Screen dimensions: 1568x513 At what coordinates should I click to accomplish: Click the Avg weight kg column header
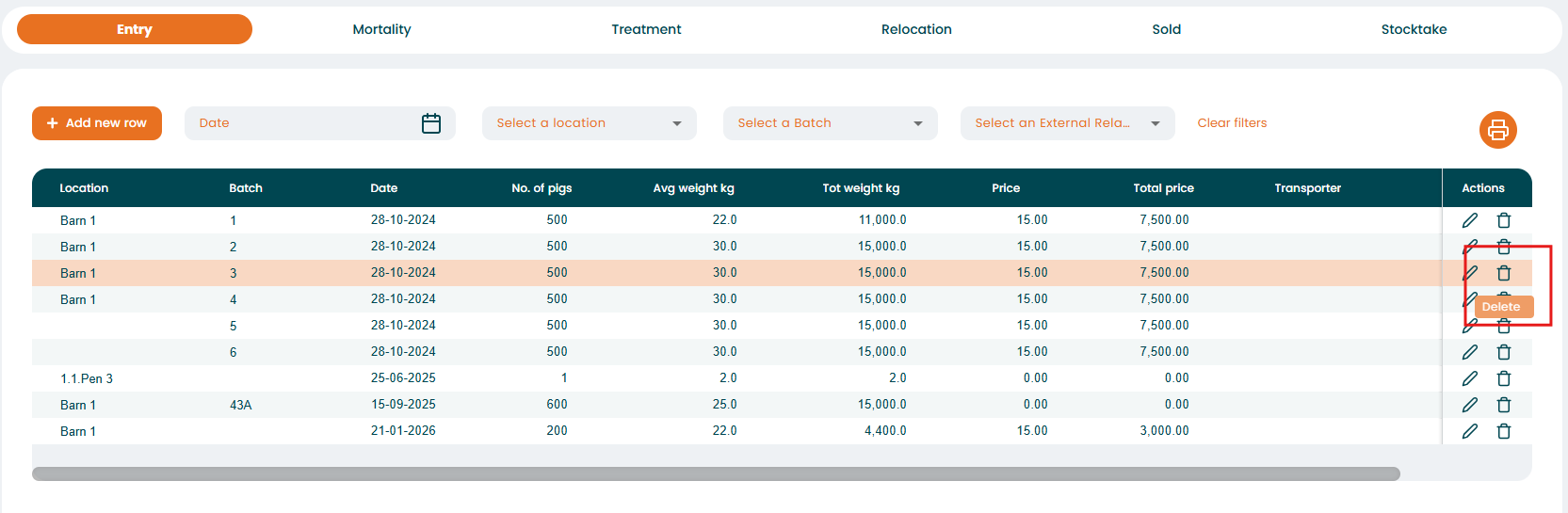[693, 188]
